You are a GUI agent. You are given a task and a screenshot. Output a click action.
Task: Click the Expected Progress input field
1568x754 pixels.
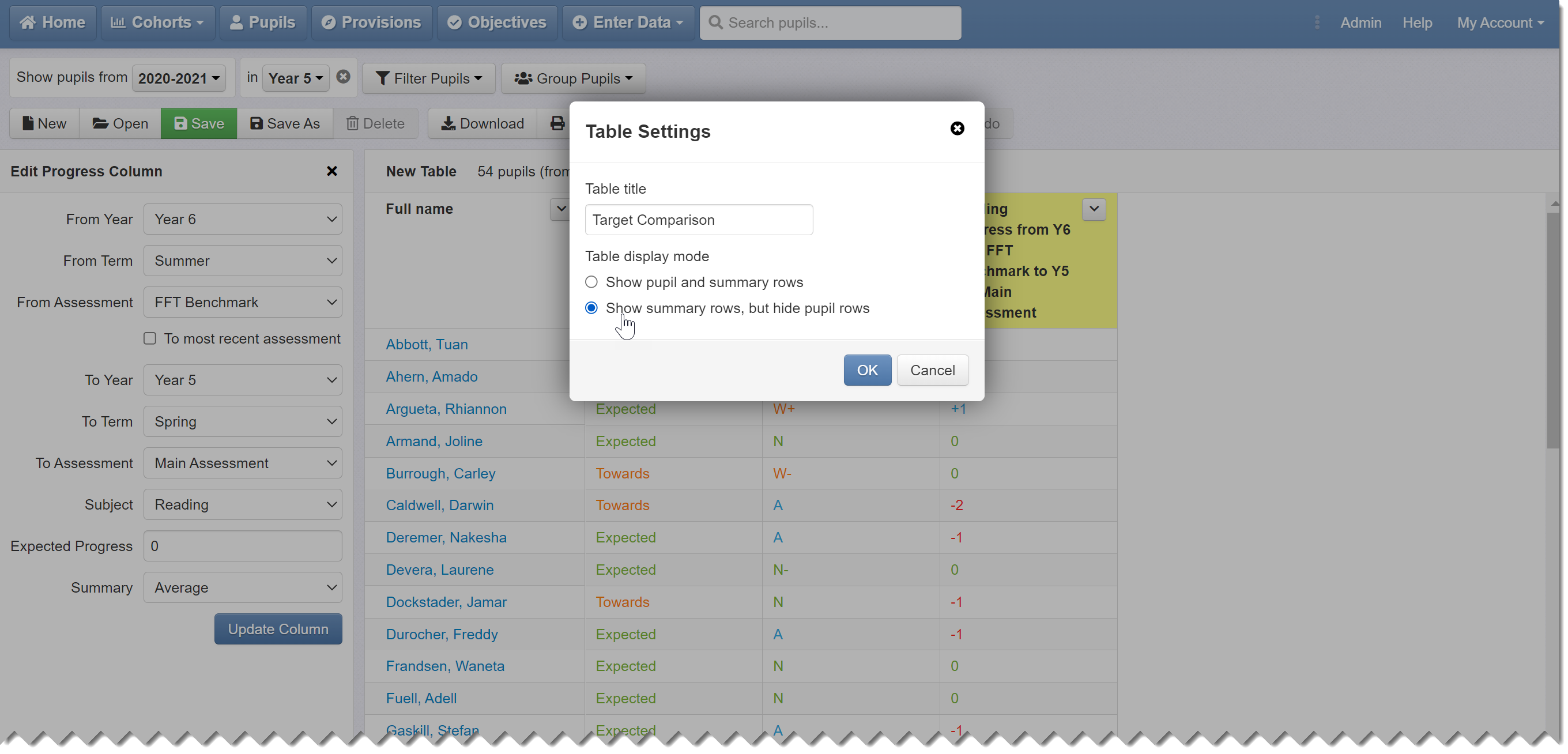[x=243, y=546]
